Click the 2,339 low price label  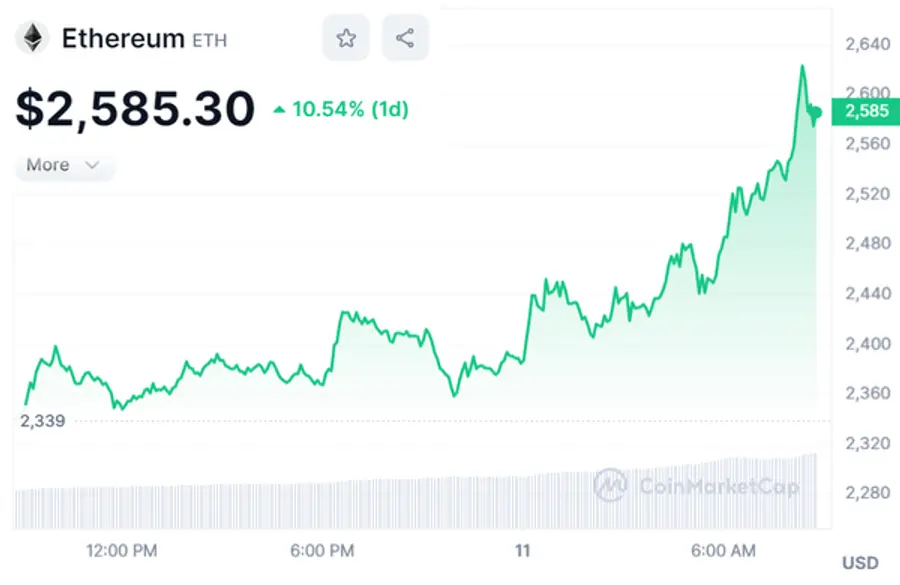(x=43, y=421)
